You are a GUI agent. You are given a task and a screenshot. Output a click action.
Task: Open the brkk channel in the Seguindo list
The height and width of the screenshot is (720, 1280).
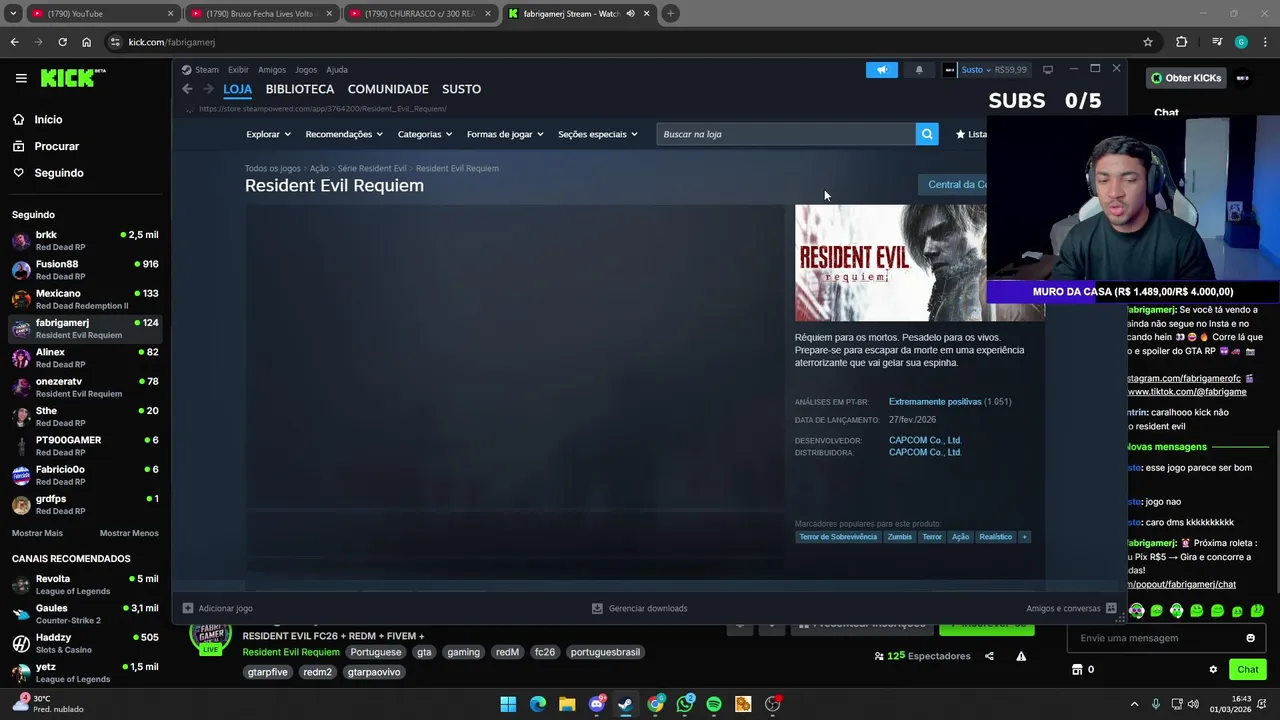[x=85, y=241]
